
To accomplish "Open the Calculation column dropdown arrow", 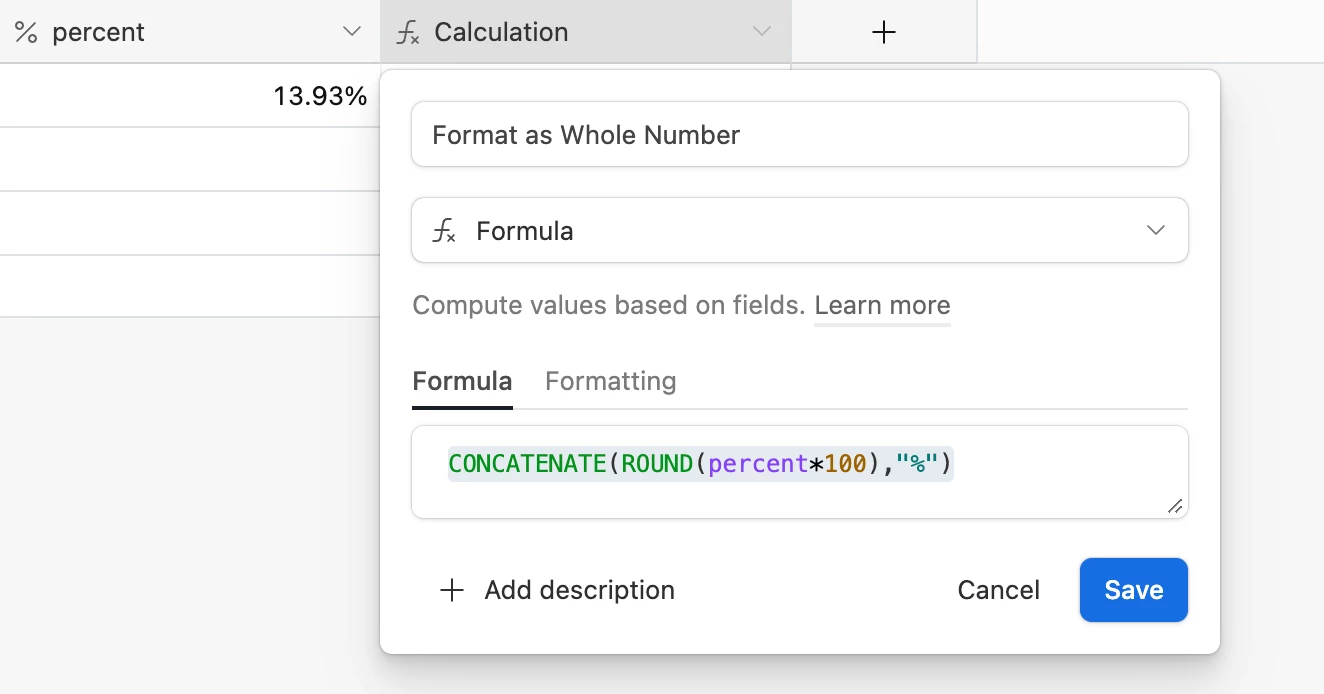I will tap(762, 32).
